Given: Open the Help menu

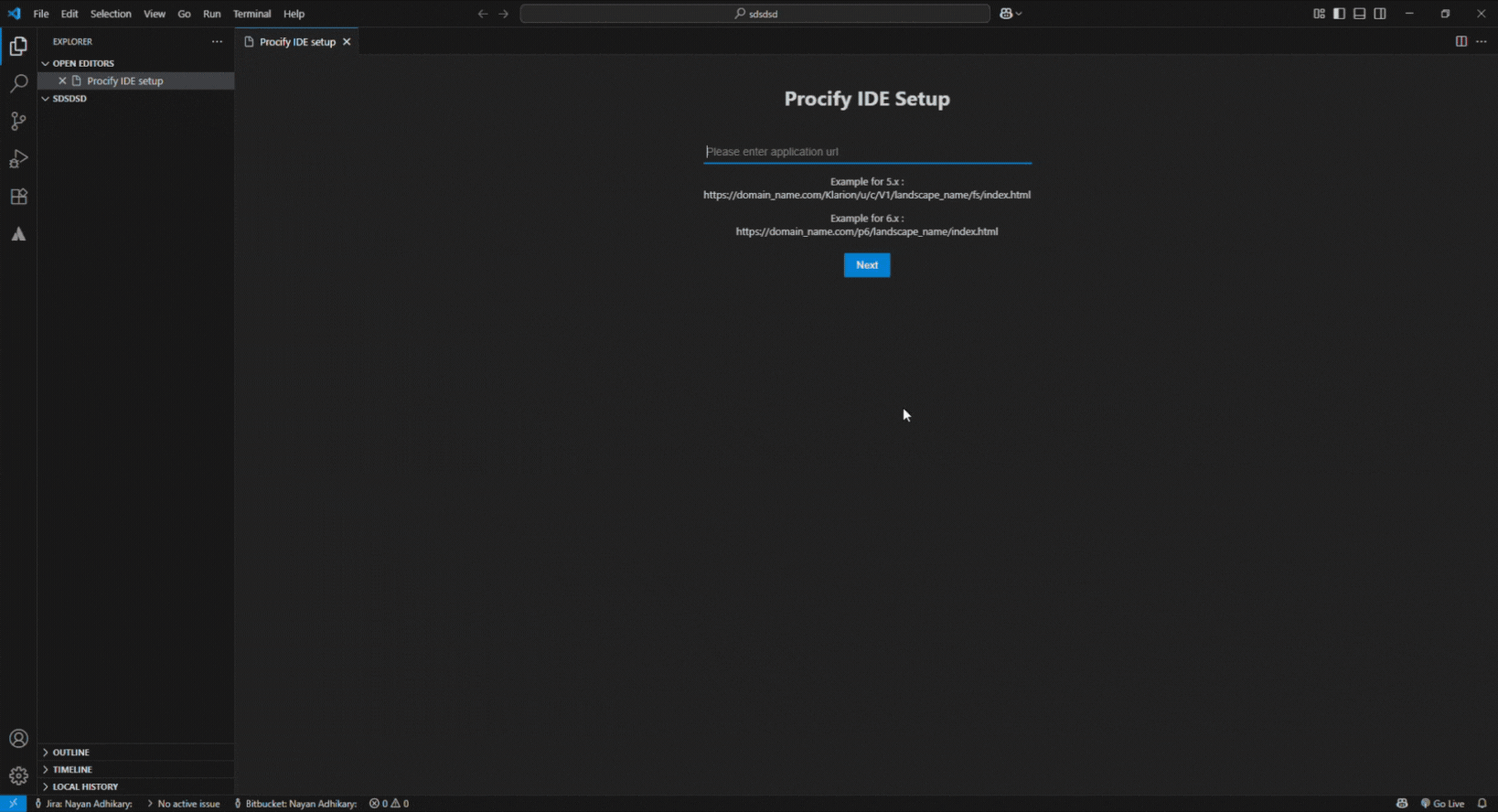Looking at the screenshot, I should click(294, 14).
